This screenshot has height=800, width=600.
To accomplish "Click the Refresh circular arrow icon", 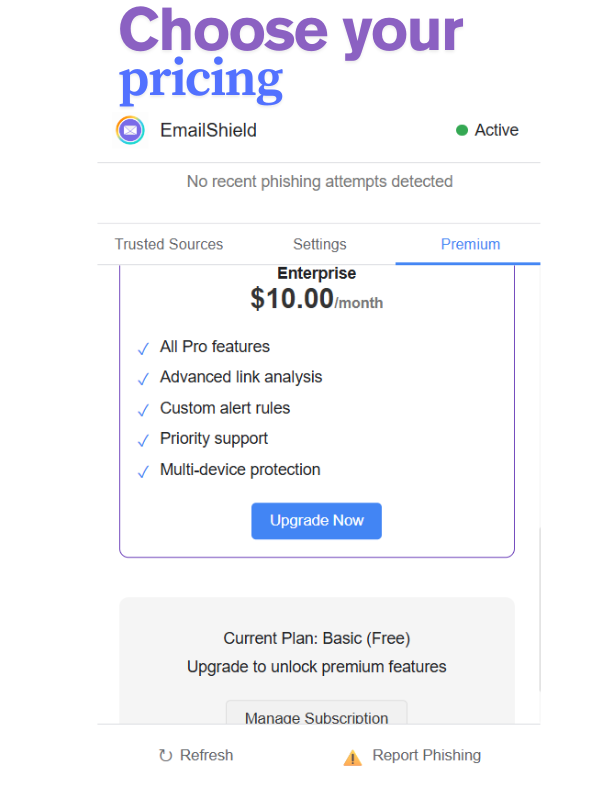I will tap(165, 755).
